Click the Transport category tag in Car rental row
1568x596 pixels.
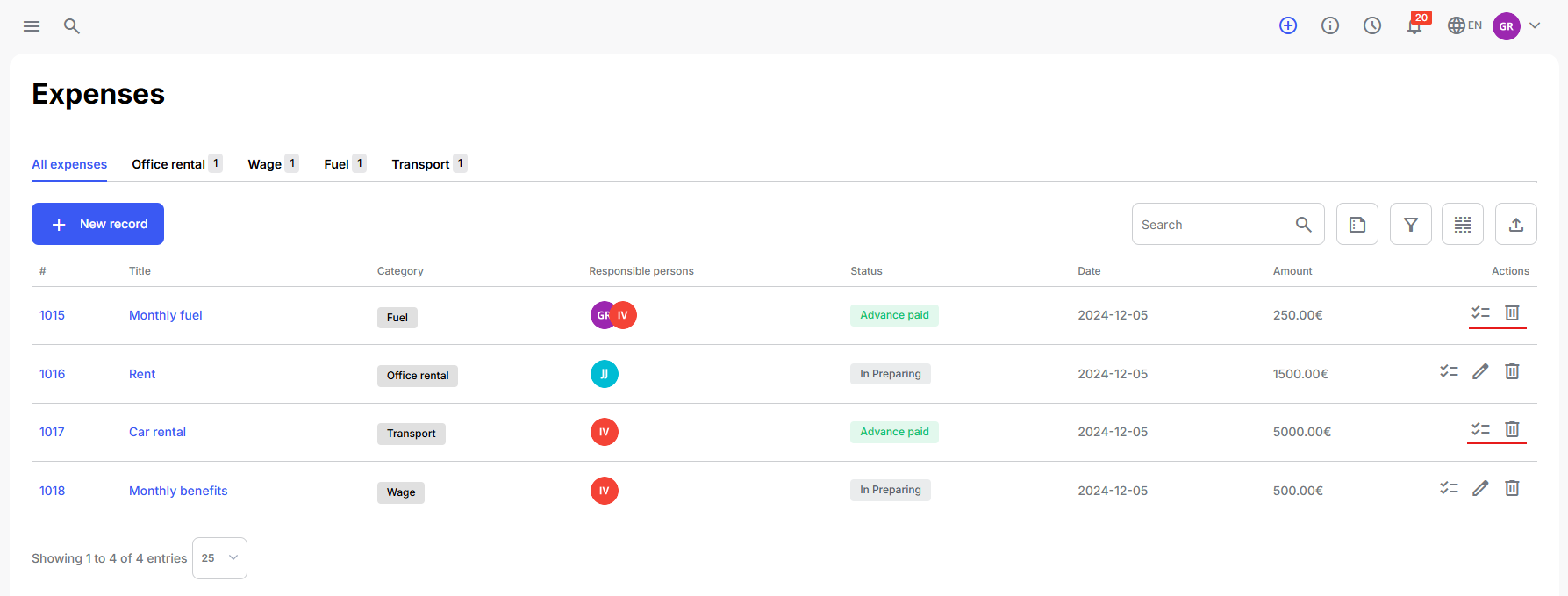[412, 434]
